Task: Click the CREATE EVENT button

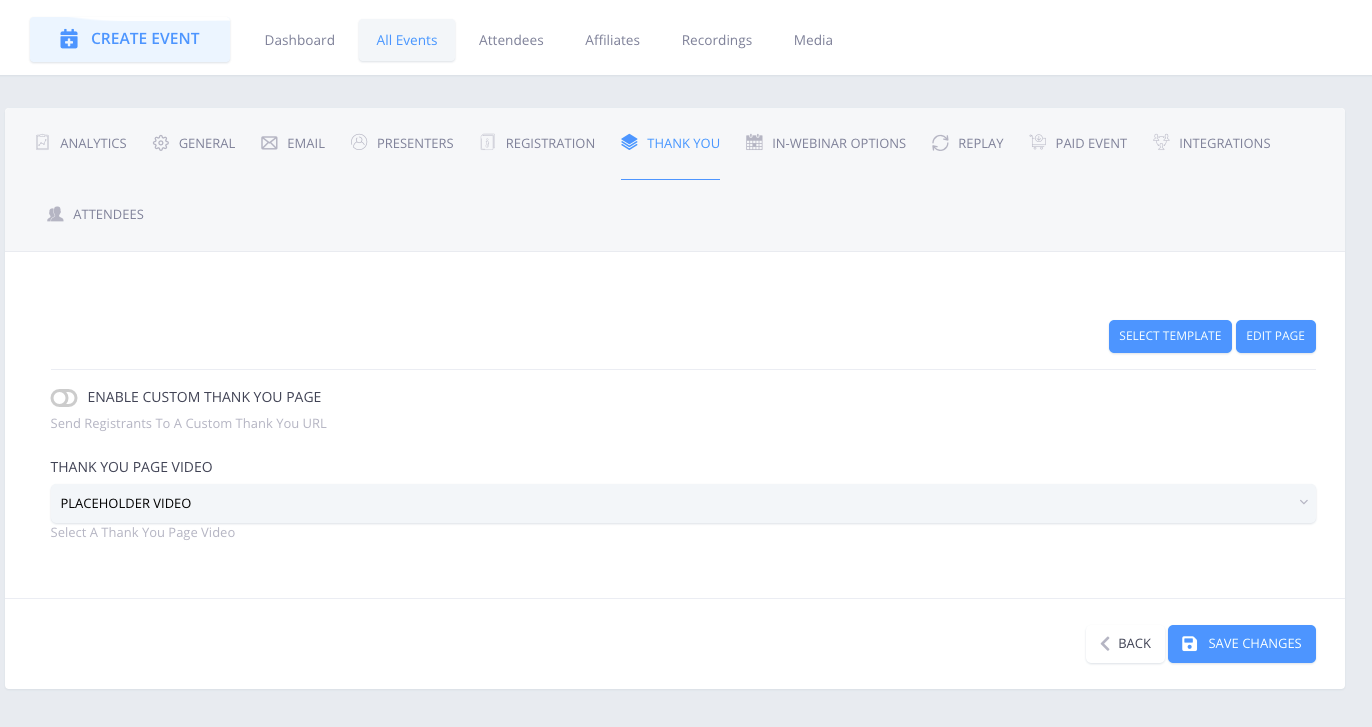Action: 130,39
